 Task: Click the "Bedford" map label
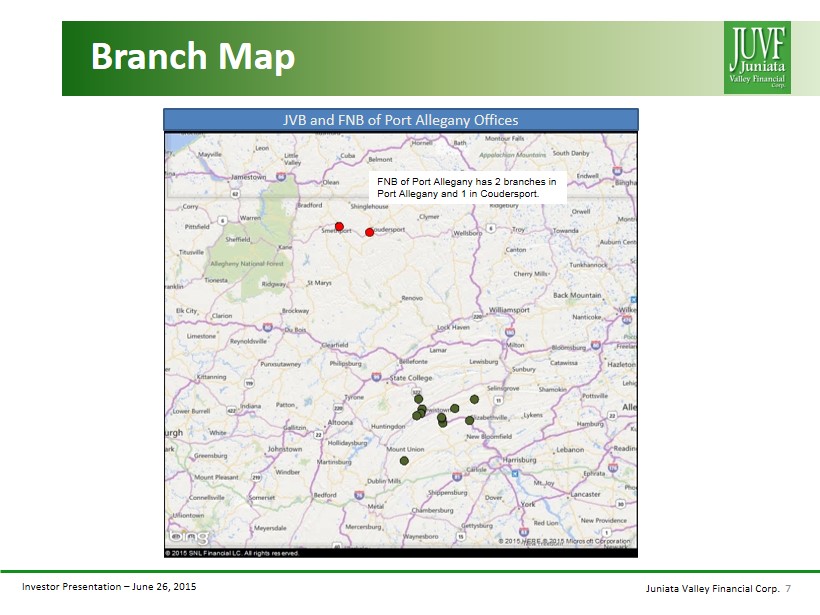(x=325, y=495)
